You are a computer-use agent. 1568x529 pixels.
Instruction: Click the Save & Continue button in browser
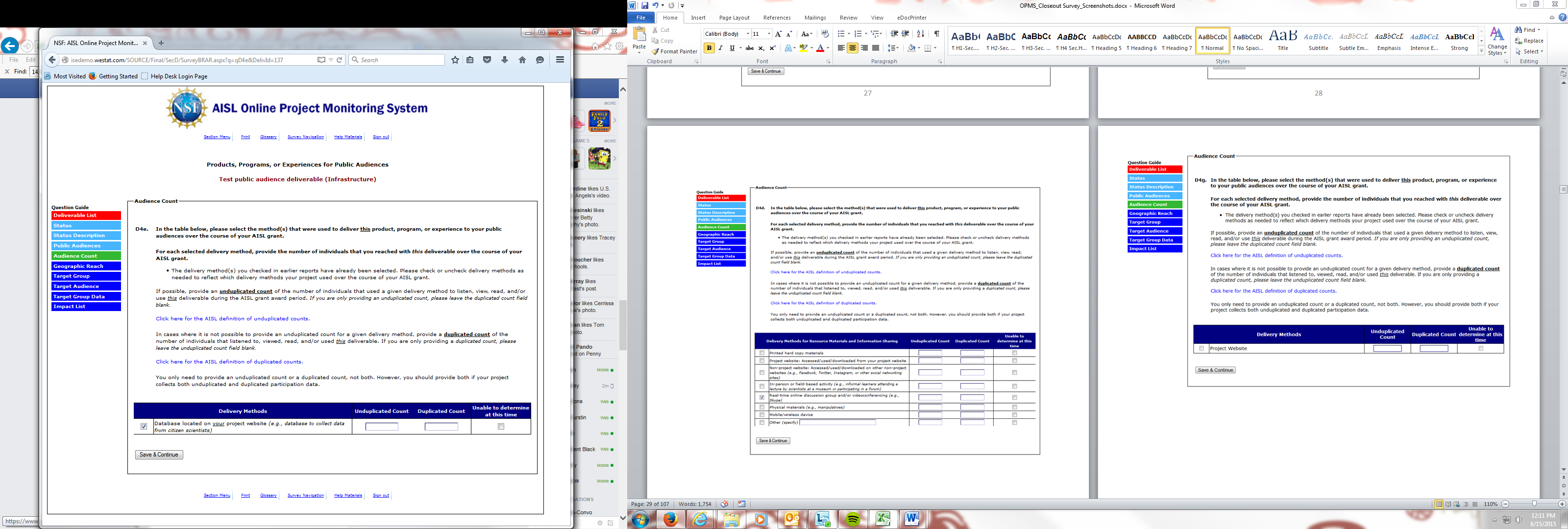(159, 455)
